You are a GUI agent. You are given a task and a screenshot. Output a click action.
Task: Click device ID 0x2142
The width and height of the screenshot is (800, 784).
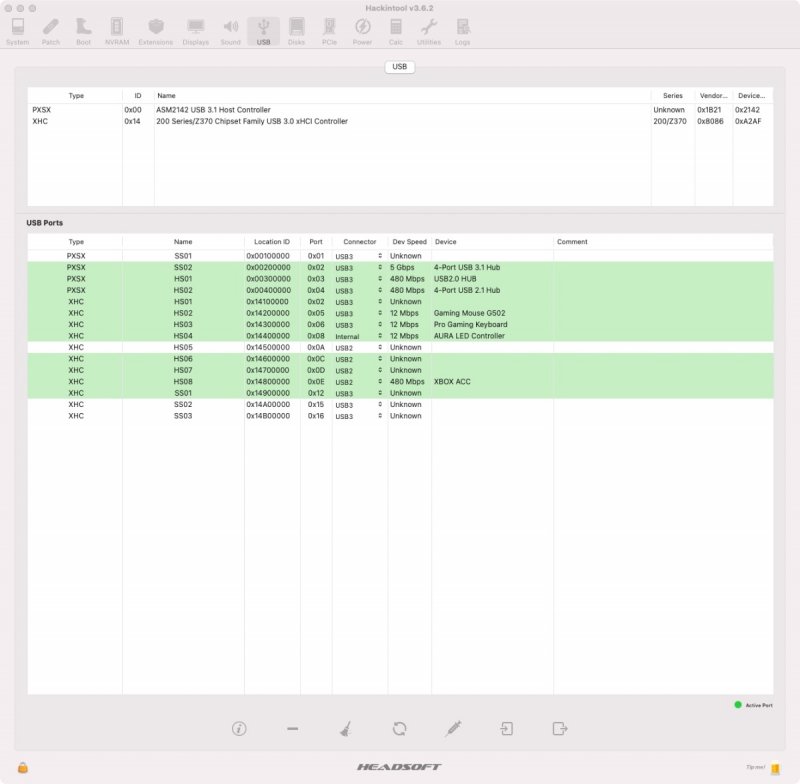(x=747, y=110)
